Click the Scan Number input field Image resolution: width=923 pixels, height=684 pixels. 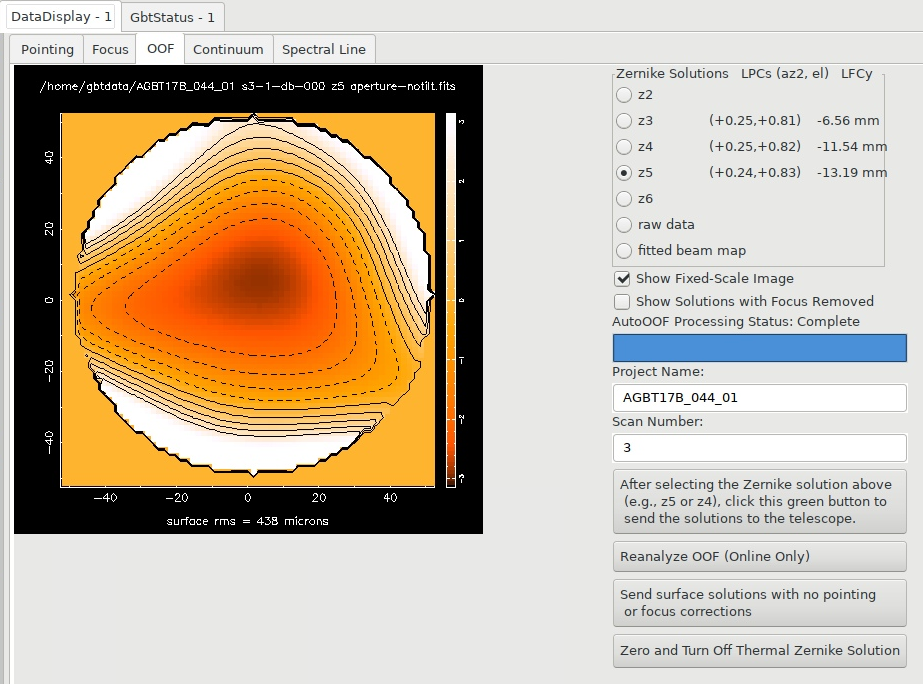pyautogui.click(x=759, y=448)
